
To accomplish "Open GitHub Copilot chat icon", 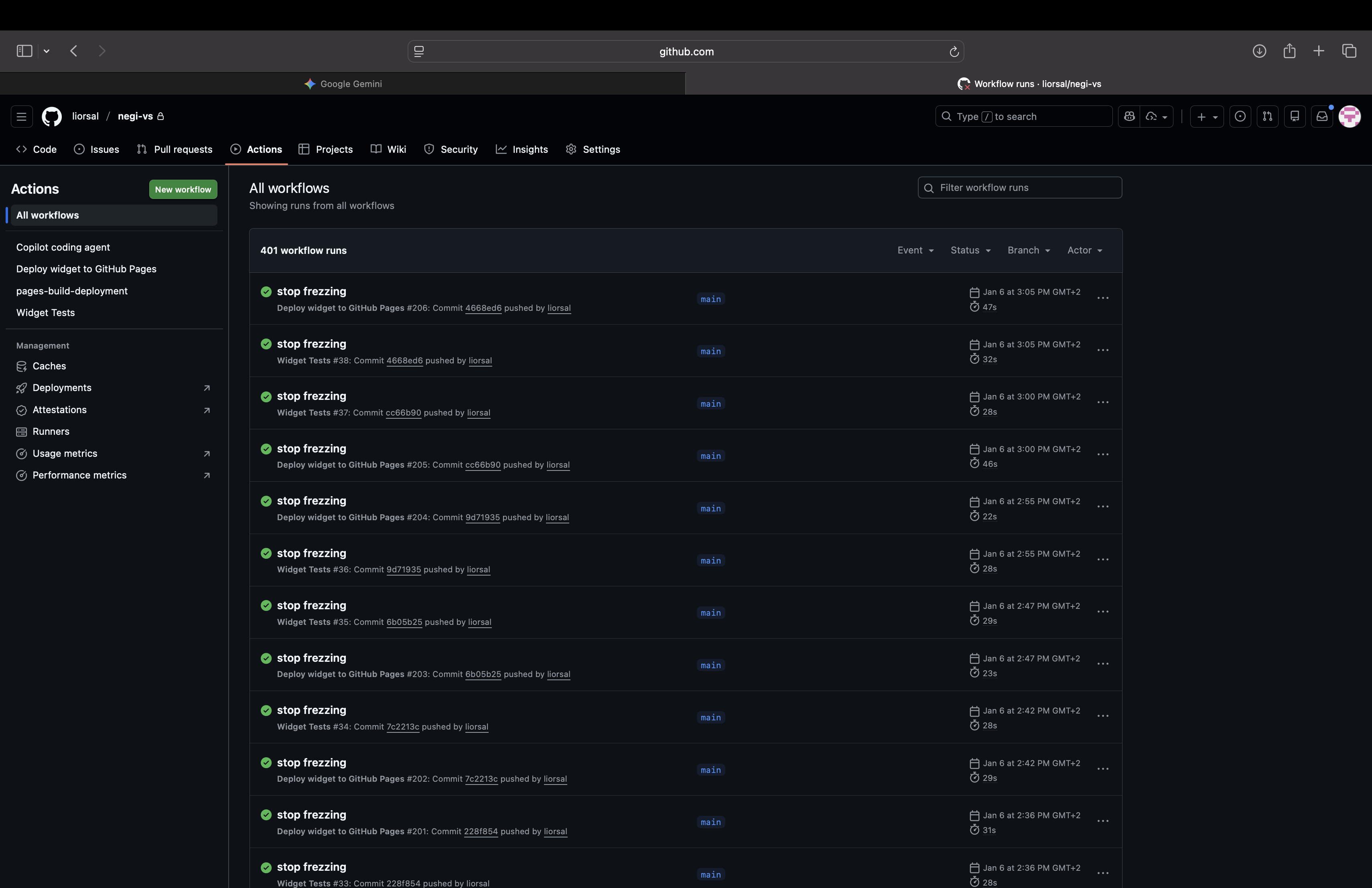I will pyautogui.click(x=1129, y=116).
